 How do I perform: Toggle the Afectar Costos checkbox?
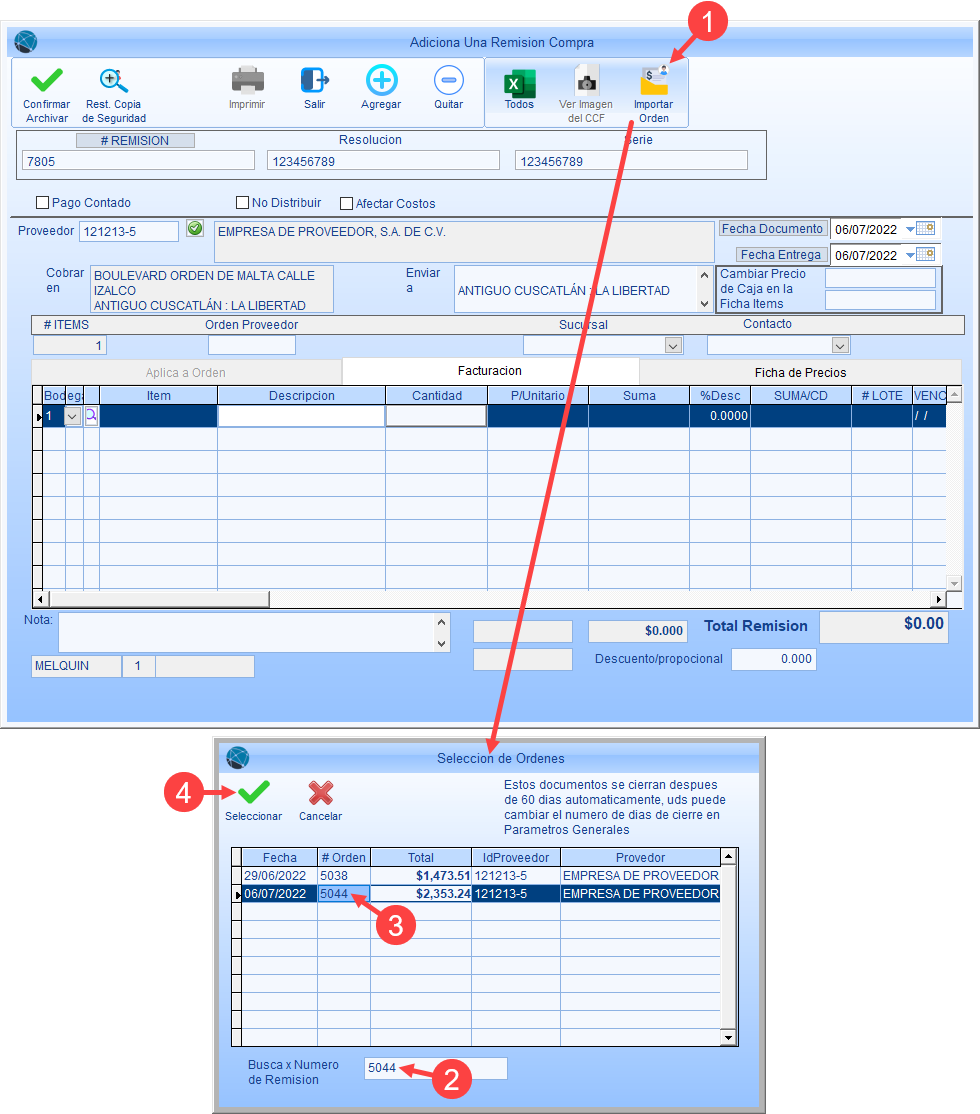(347, 203)
